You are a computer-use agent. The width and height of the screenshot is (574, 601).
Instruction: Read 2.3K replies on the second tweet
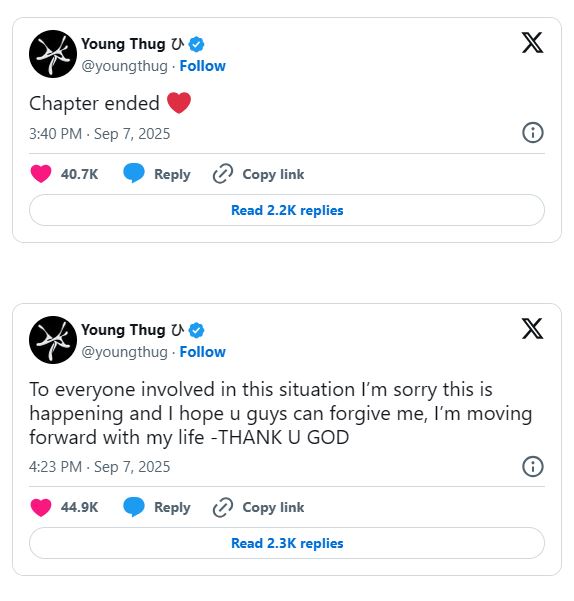(x=287, y=543)
